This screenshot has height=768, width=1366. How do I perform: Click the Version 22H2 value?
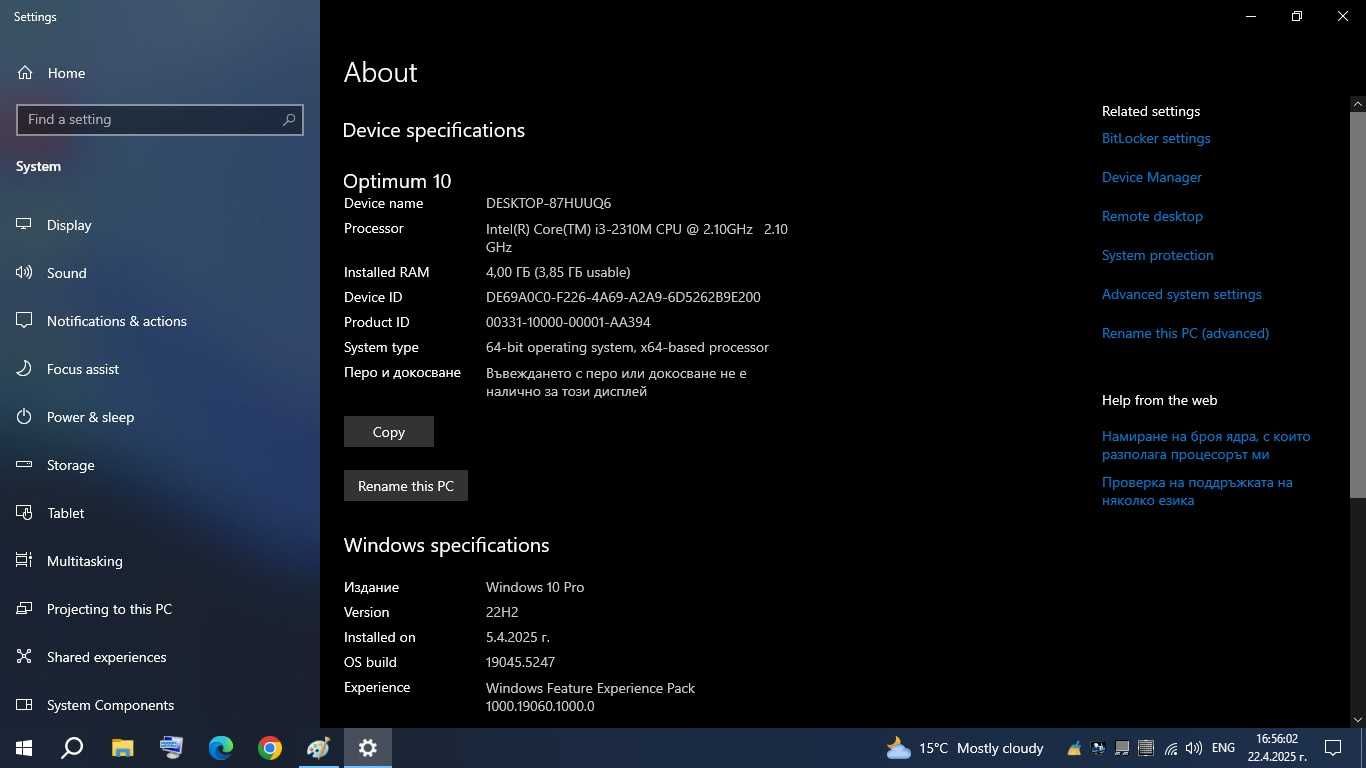pyautogui.click(x=502, y=612)
